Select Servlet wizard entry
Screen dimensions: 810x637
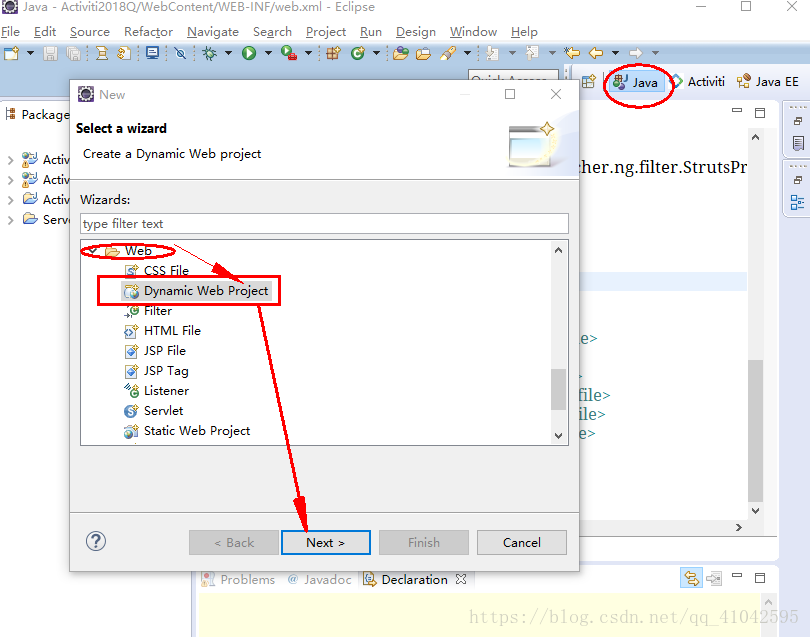(x=154, y=411)
